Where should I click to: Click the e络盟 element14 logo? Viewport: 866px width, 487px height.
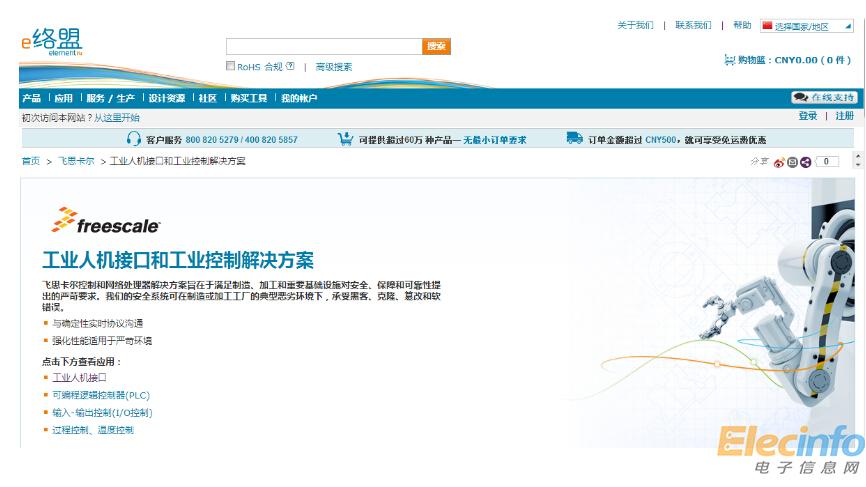tap(52, 42)
